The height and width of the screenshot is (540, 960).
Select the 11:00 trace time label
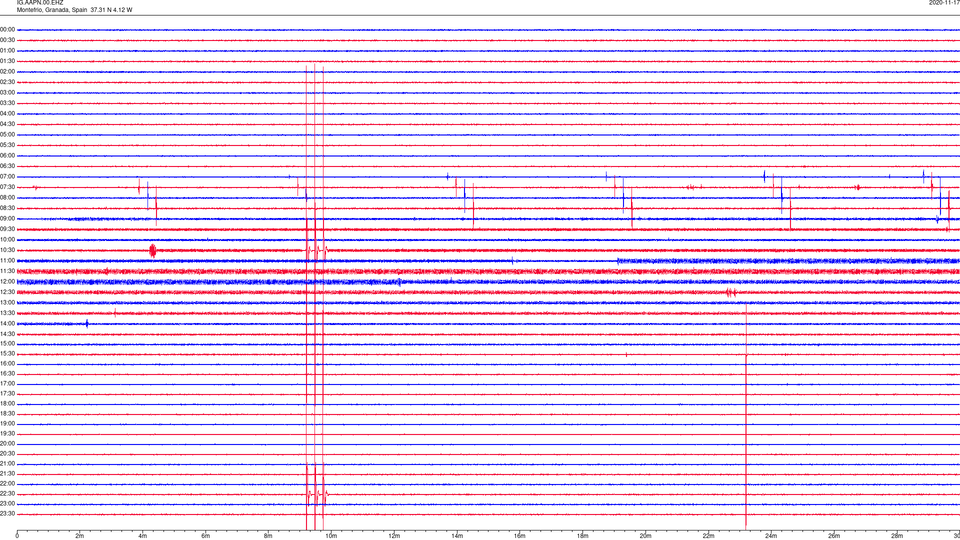(x=7, y=261)
